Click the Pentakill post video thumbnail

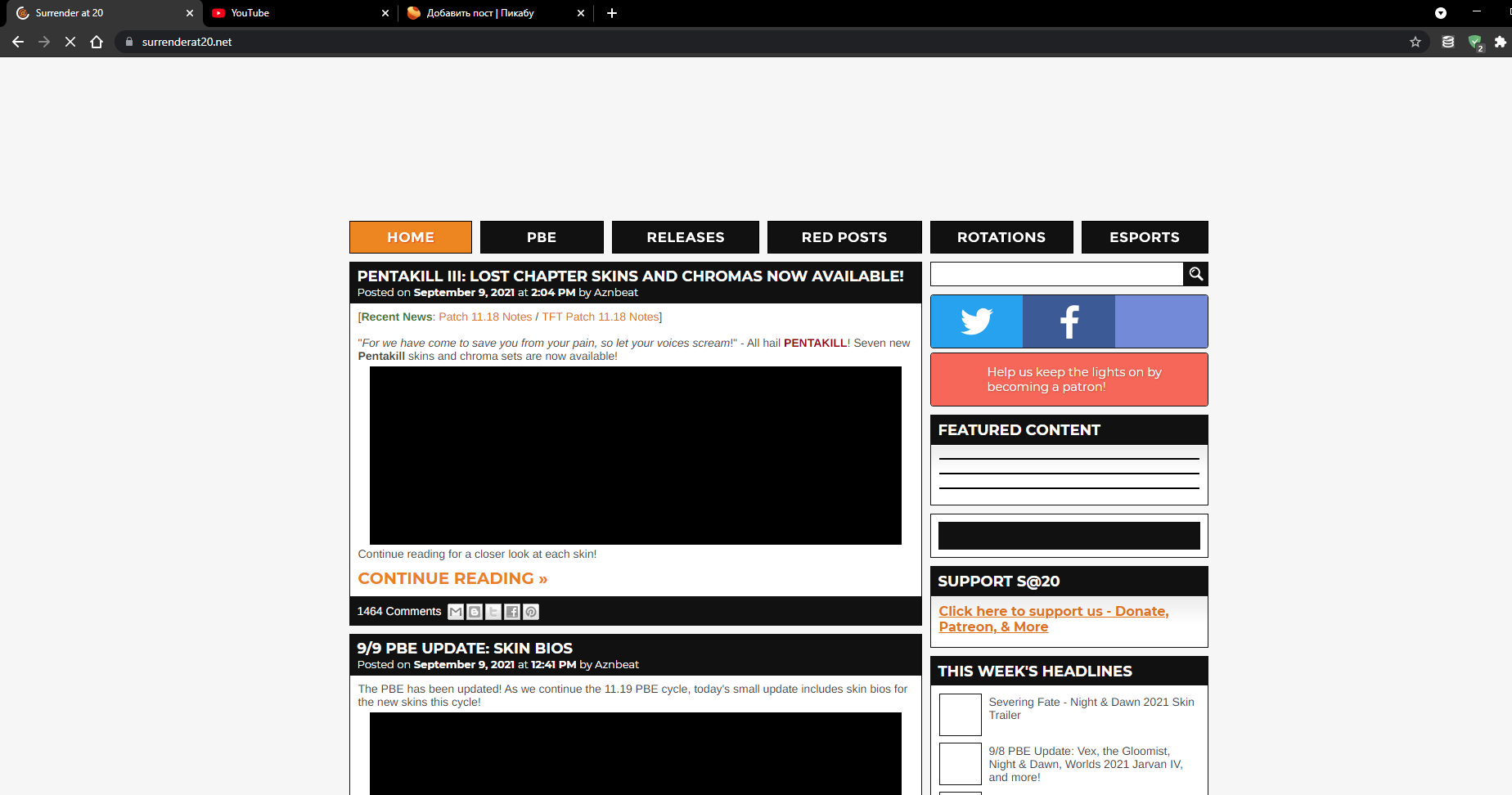tap(636, 456)
